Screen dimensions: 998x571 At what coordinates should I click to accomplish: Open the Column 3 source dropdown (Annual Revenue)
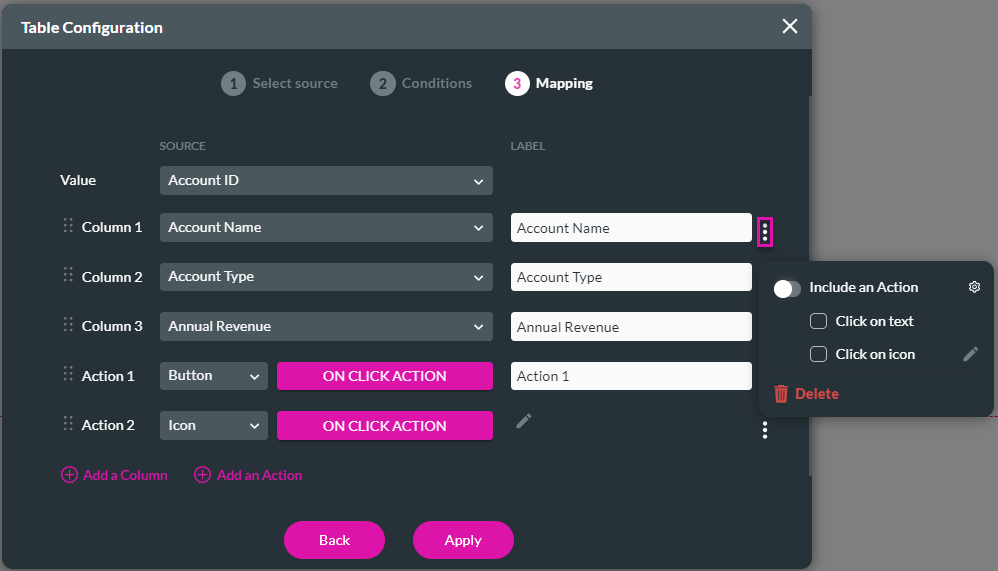point(326,327)
